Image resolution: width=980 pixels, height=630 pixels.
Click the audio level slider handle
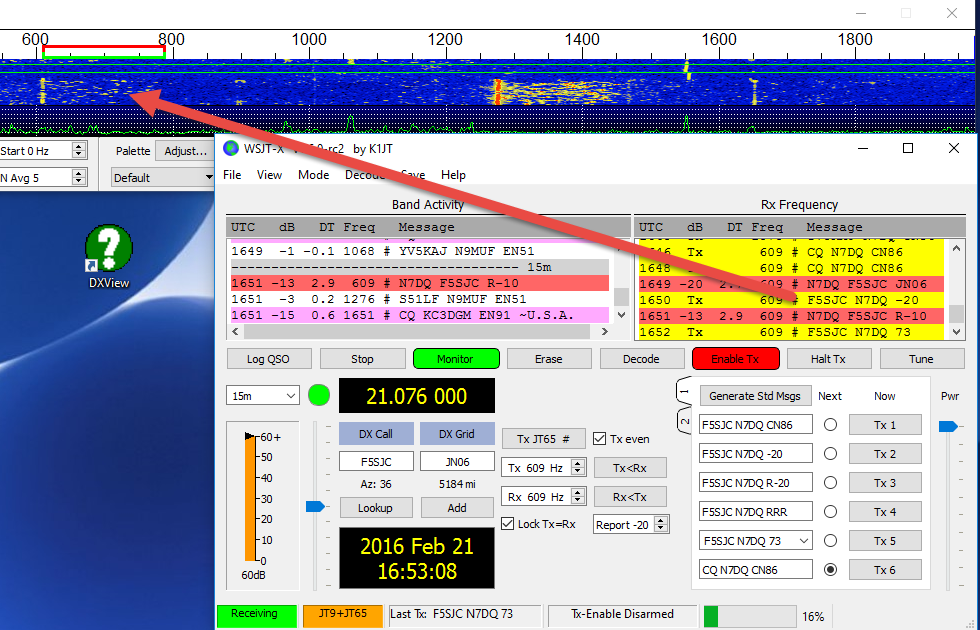coord(315,506)
